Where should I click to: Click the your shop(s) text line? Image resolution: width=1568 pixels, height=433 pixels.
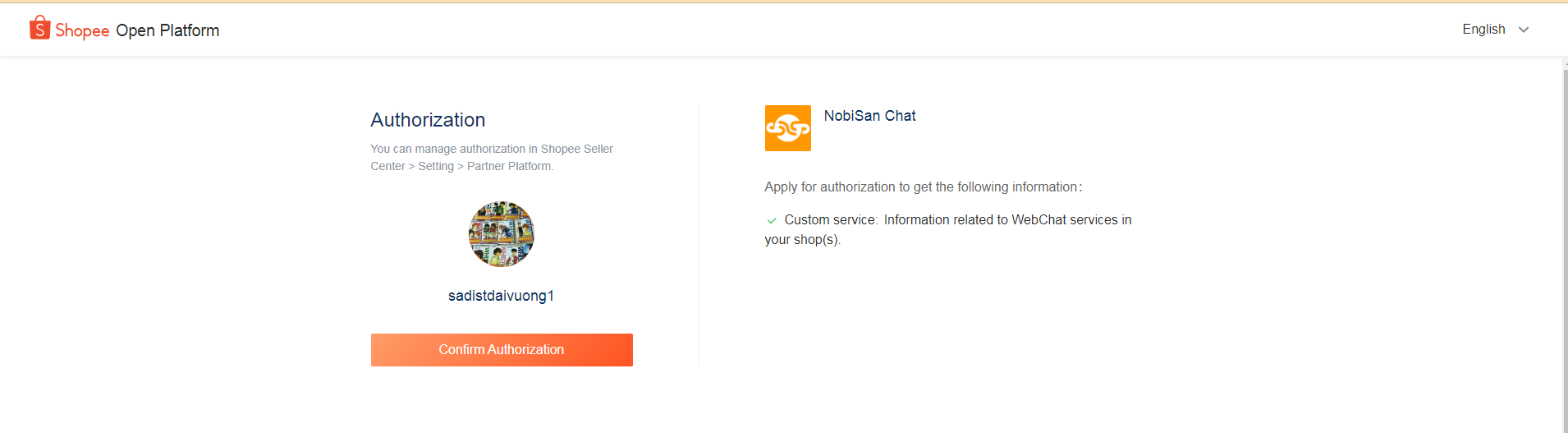(x=802, y=240)
